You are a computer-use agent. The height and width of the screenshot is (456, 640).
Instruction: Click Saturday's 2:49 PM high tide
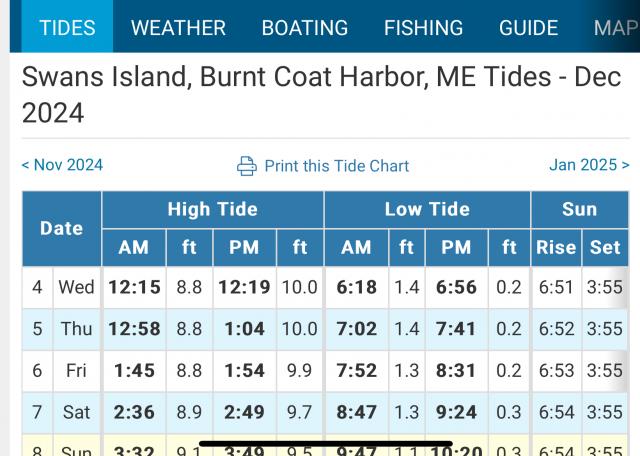coord(244,411)
